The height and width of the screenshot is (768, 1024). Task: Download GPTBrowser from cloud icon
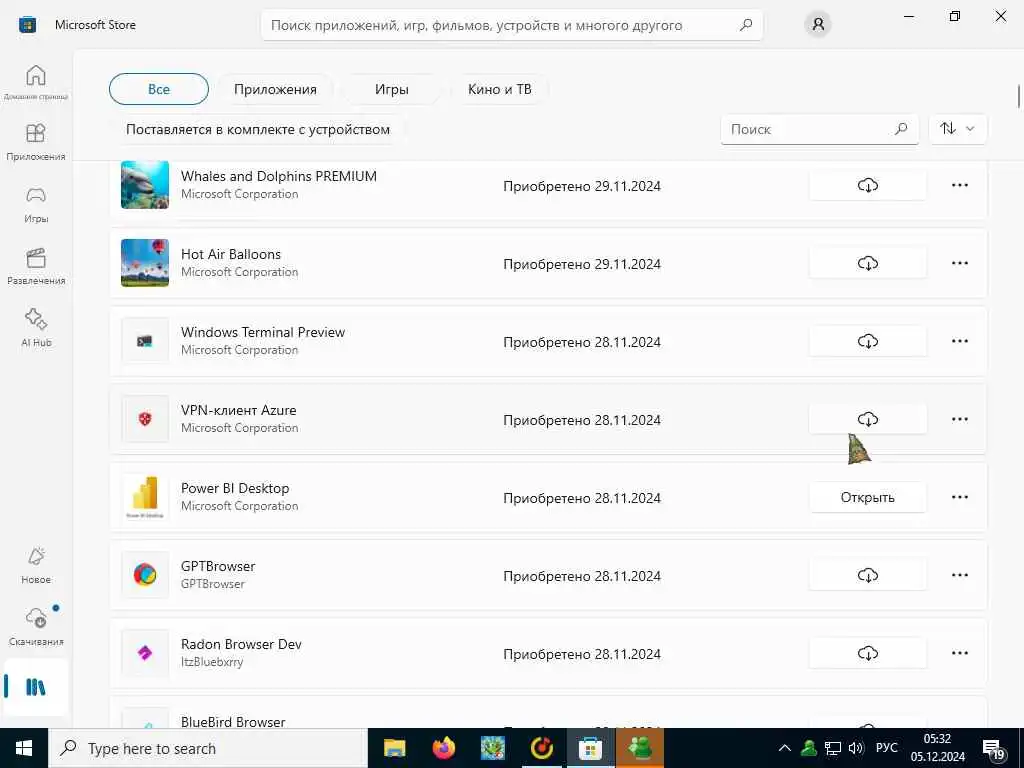coord(867,575)
